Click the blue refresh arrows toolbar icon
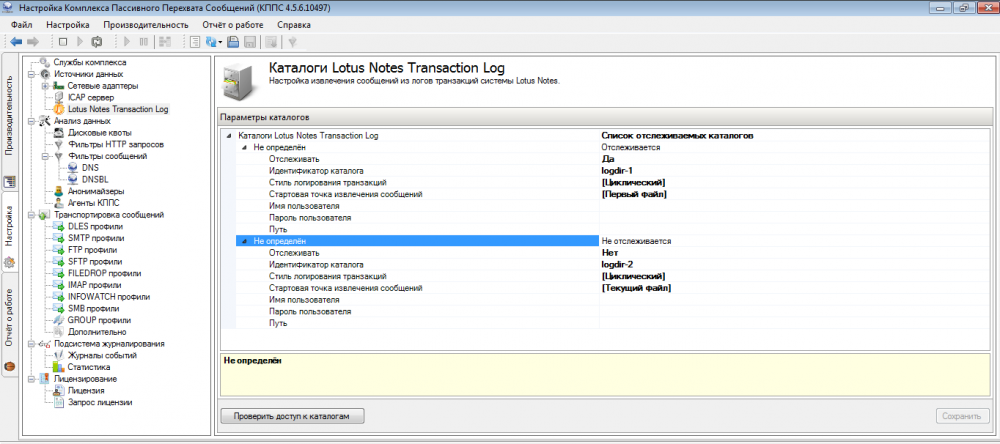Viewport: 1000px width, 444px height. tap(211, 41)
